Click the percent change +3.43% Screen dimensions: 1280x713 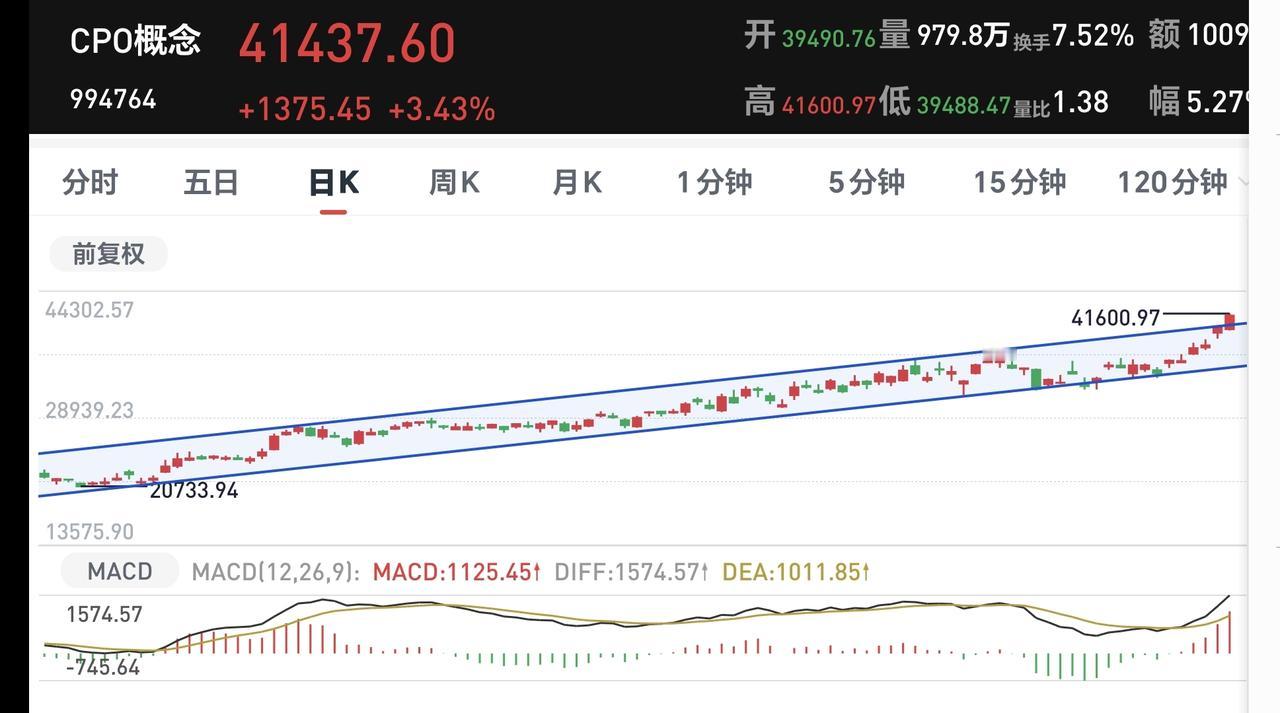coord(441,109)
